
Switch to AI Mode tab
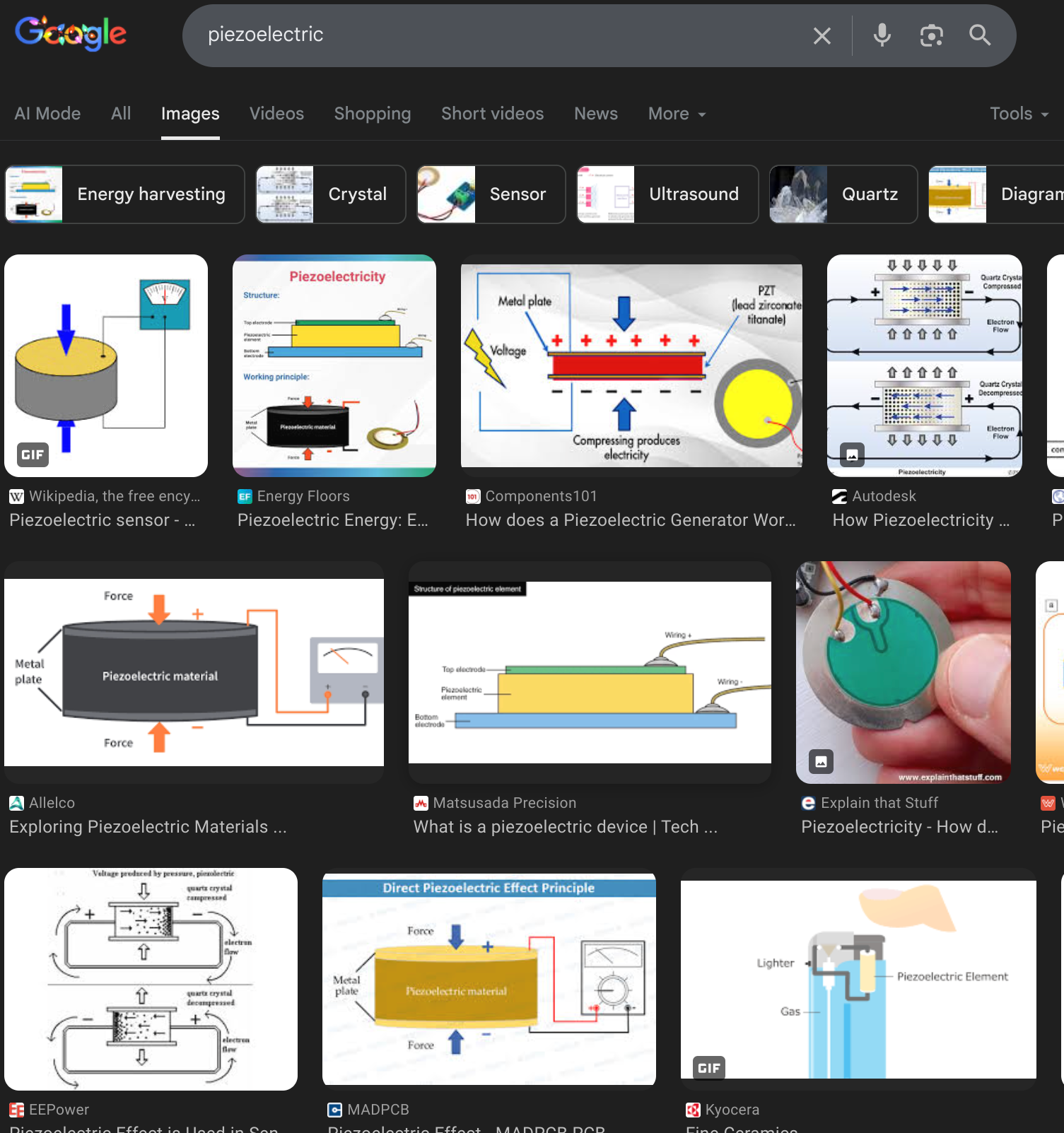pyautogui.click(x=47, y=114)
